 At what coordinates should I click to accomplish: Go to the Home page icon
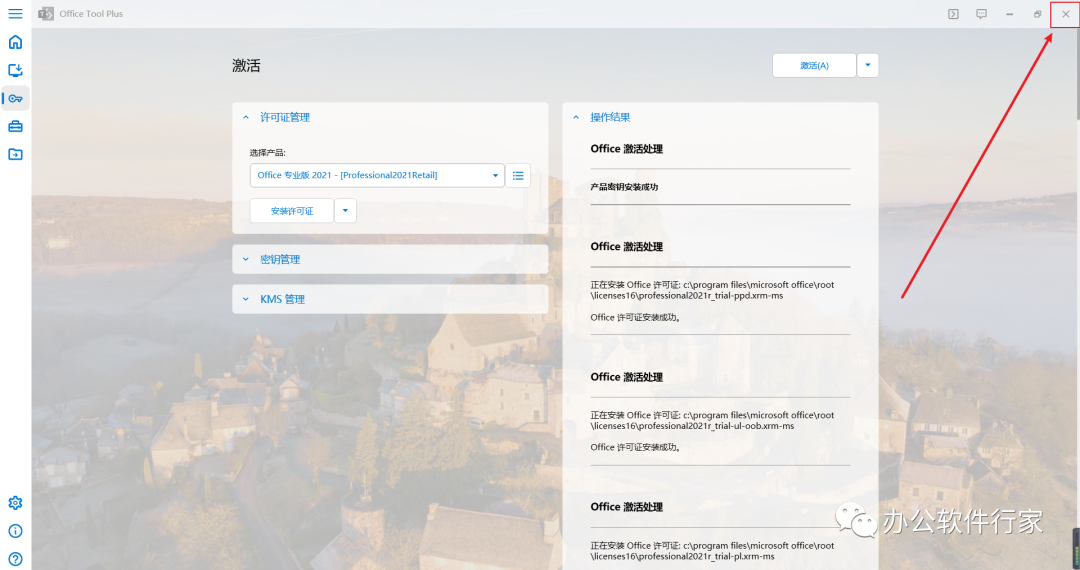[15, 42]
